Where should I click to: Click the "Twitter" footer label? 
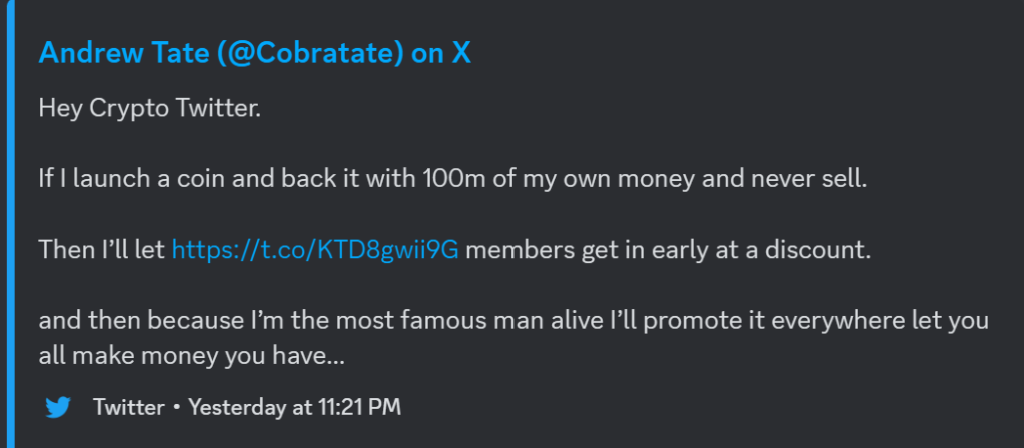click(x=128, y=408)
